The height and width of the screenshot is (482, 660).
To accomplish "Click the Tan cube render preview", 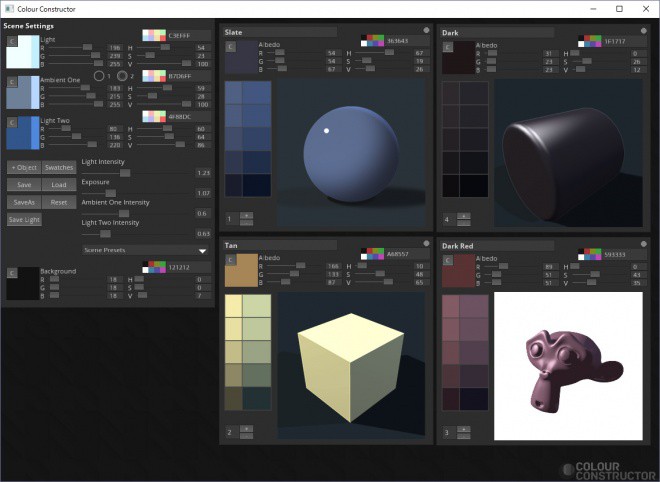I will pos(351,366).
